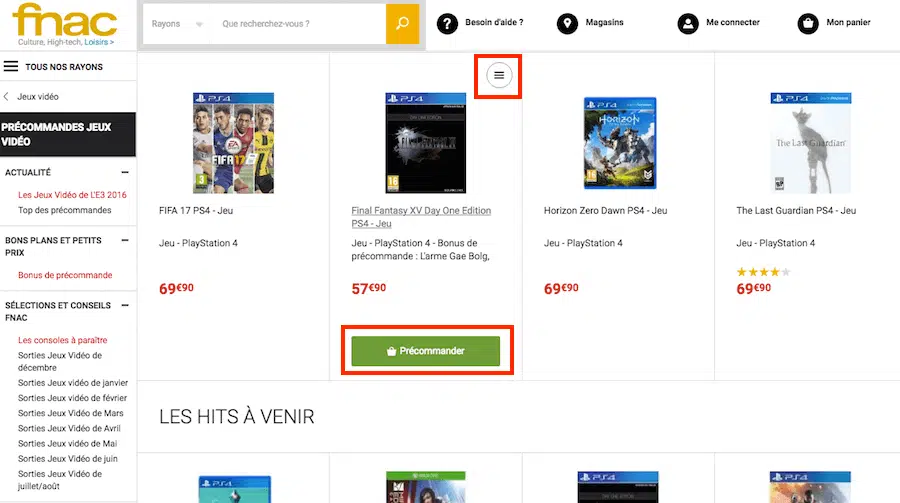This screenshot has height=503, width=900.
Task: Collapse Sélections et conseils Fnac section
Action: pyautogui.click(x=125, y=306)
